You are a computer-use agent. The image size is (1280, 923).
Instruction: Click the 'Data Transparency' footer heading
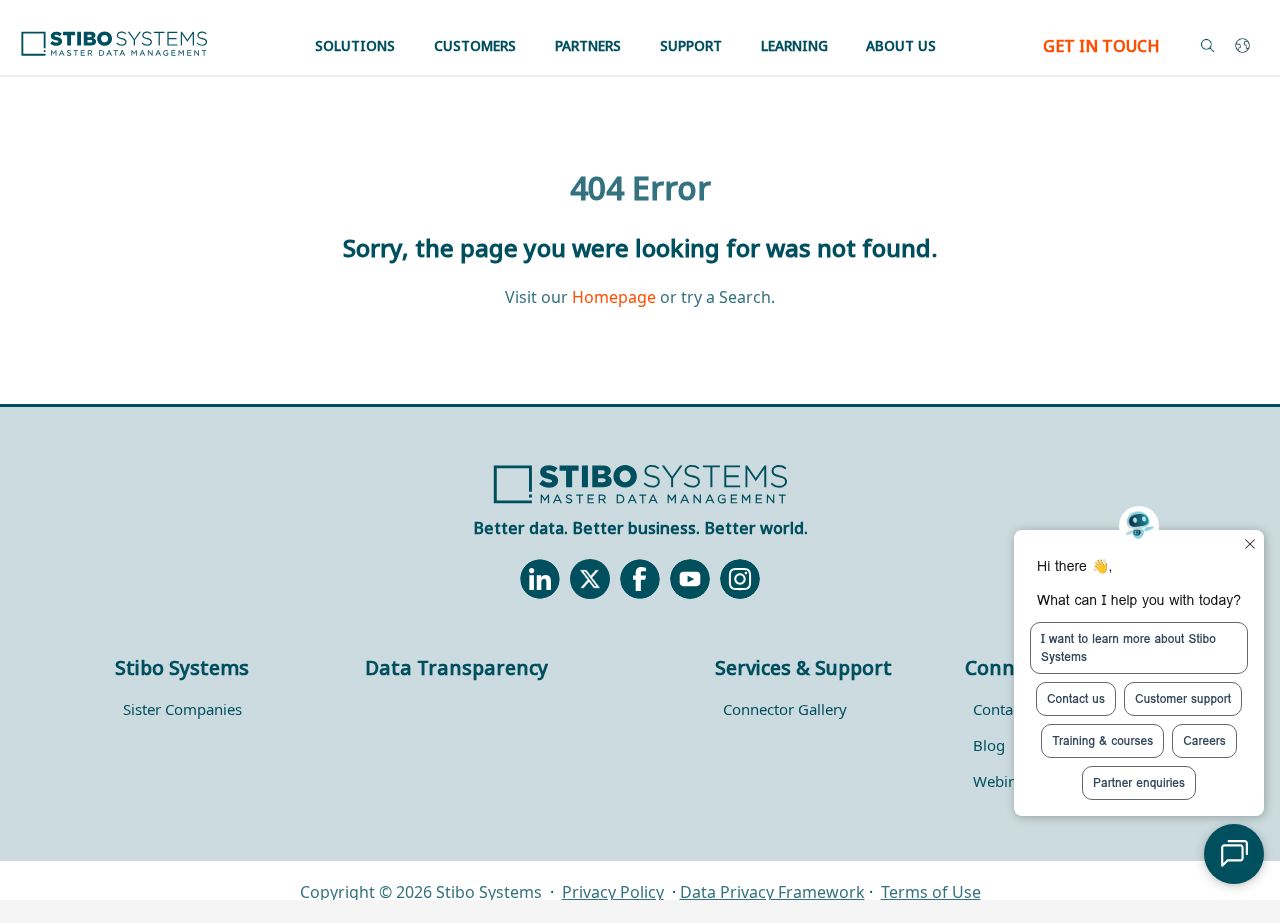pyautogui.click(x=456, y=668)
